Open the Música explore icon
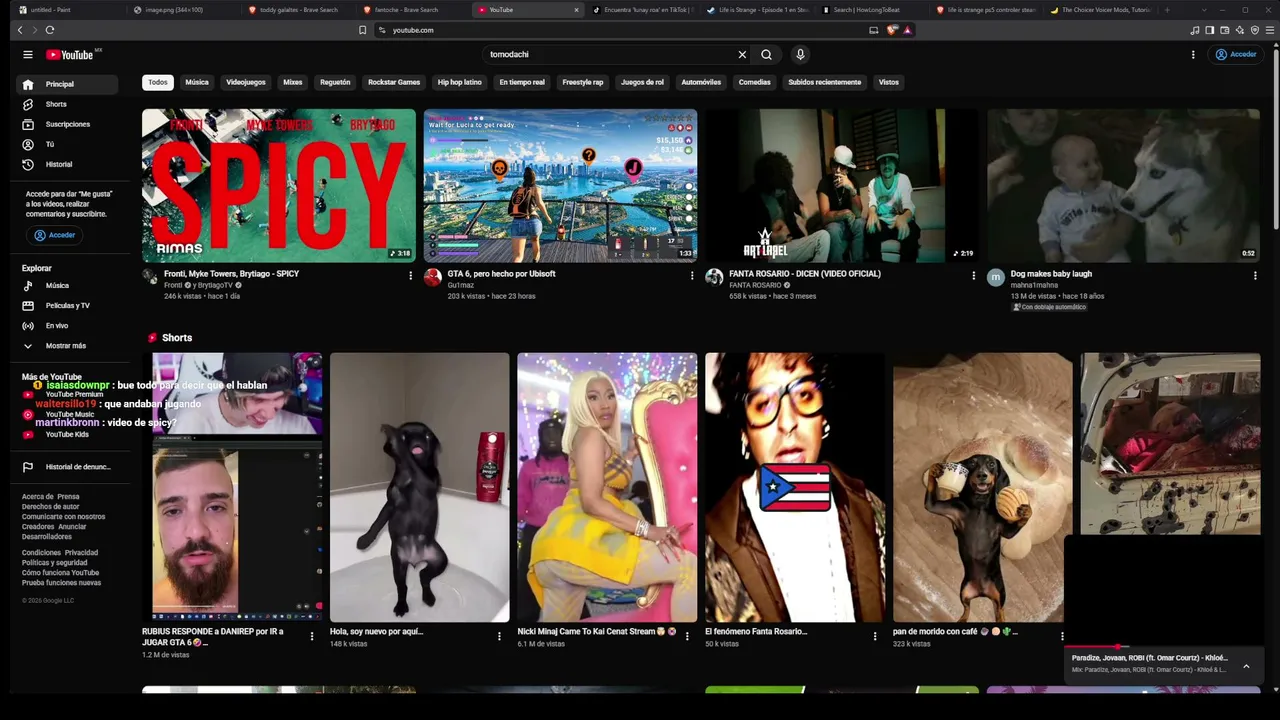Screen dimensions: 1280x720 (x=28, y=286)
